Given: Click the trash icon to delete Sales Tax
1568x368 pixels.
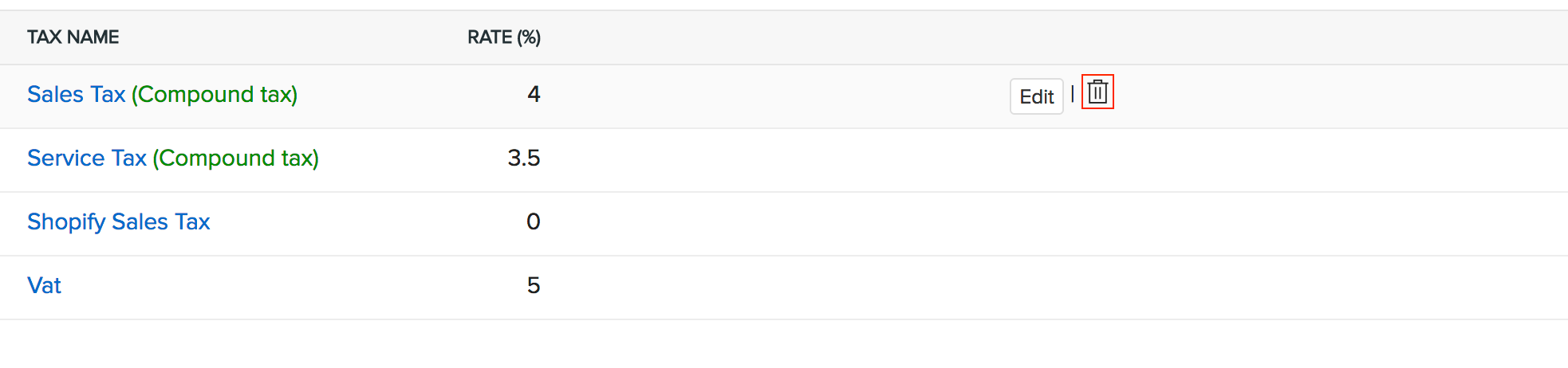Looking at the screenshot, I should coord(1097,92).
